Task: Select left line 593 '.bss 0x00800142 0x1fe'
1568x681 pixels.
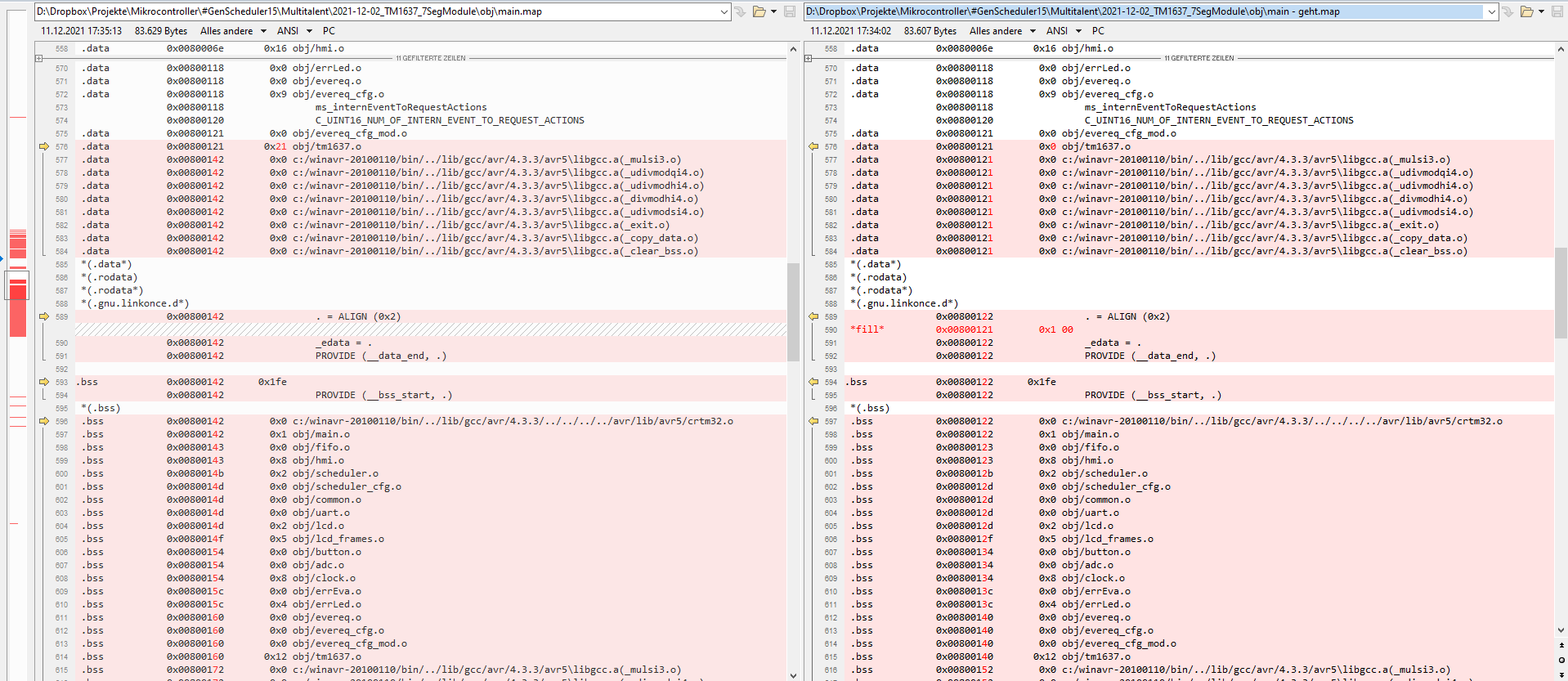Action: point(431,382)
